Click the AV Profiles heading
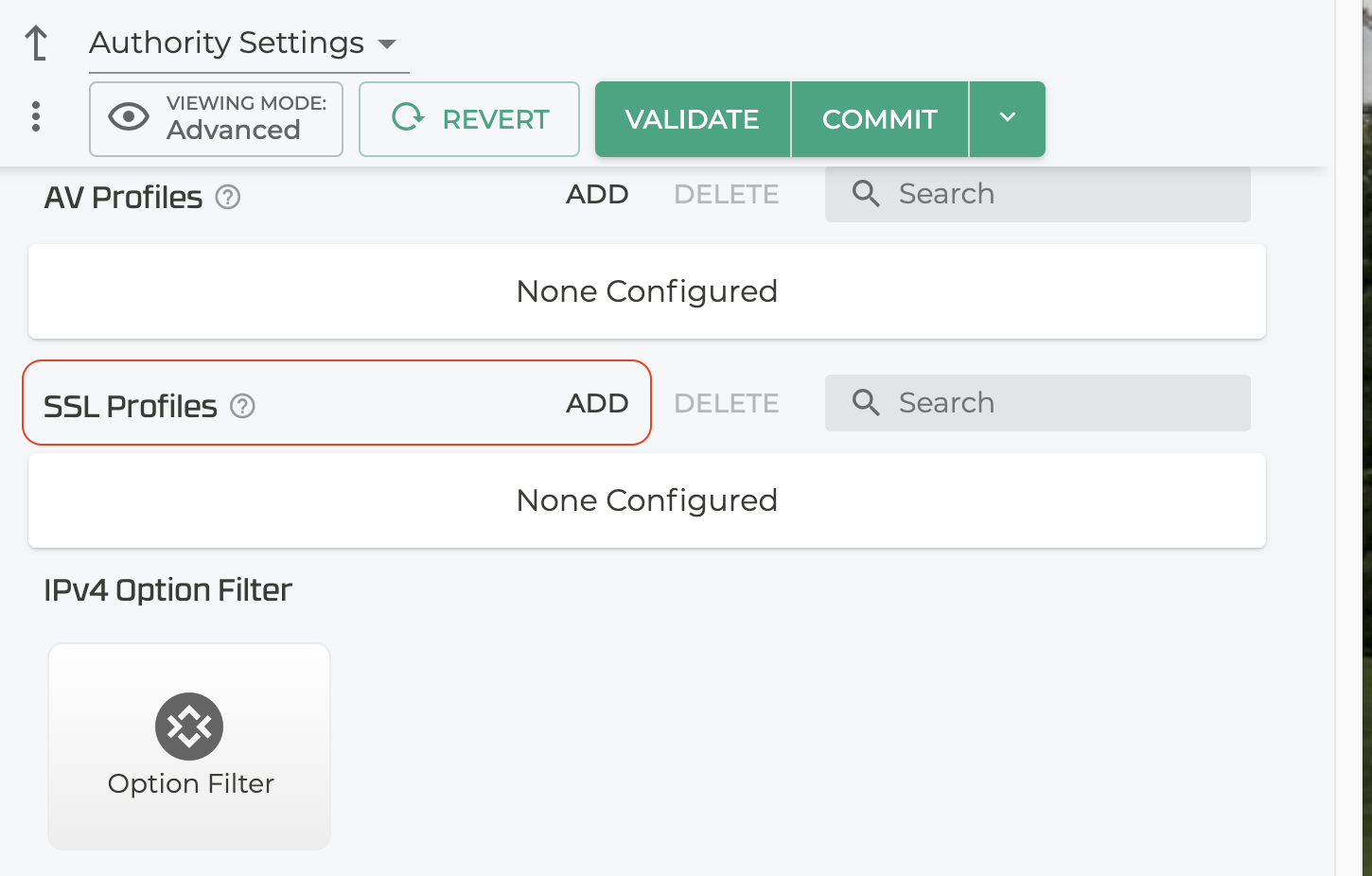This screenshot has width=1372, height=876. (123, 198)
